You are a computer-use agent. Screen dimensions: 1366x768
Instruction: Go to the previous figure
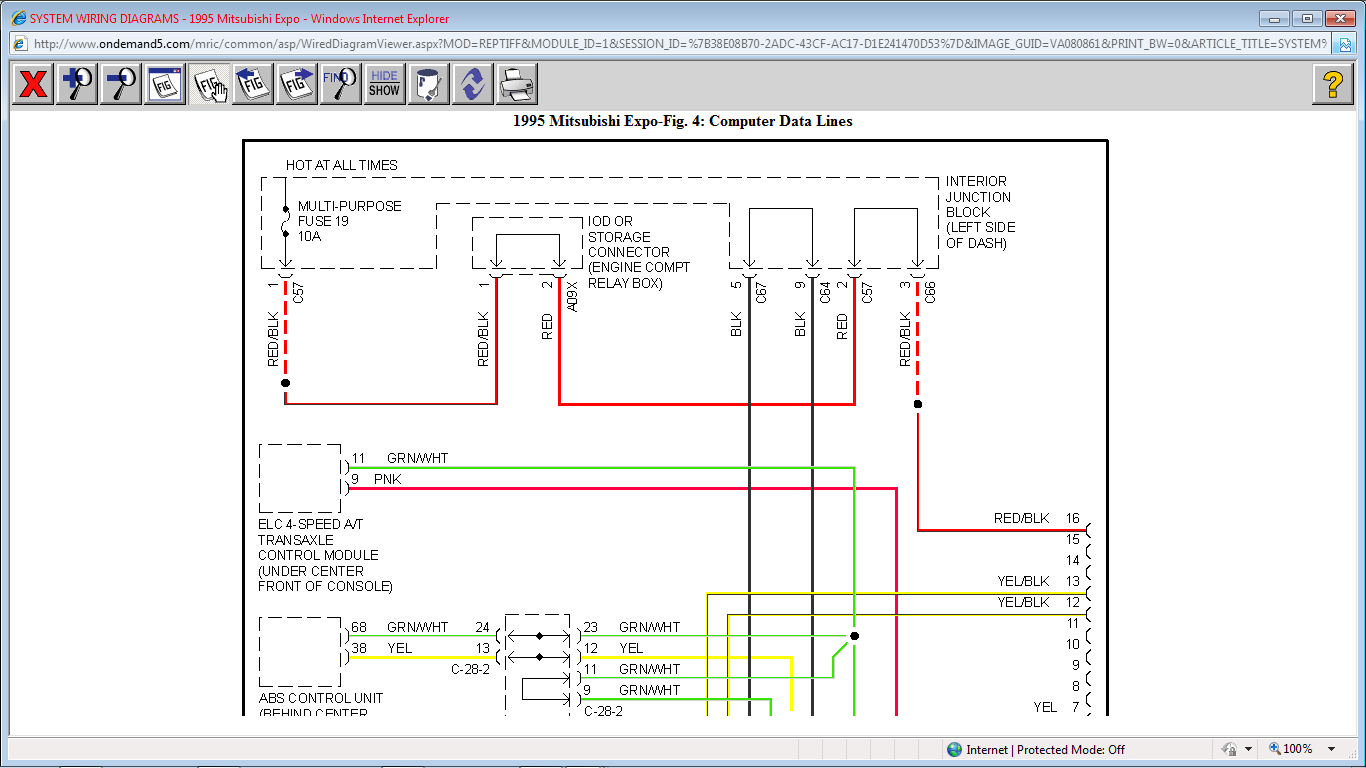point(253,84)
